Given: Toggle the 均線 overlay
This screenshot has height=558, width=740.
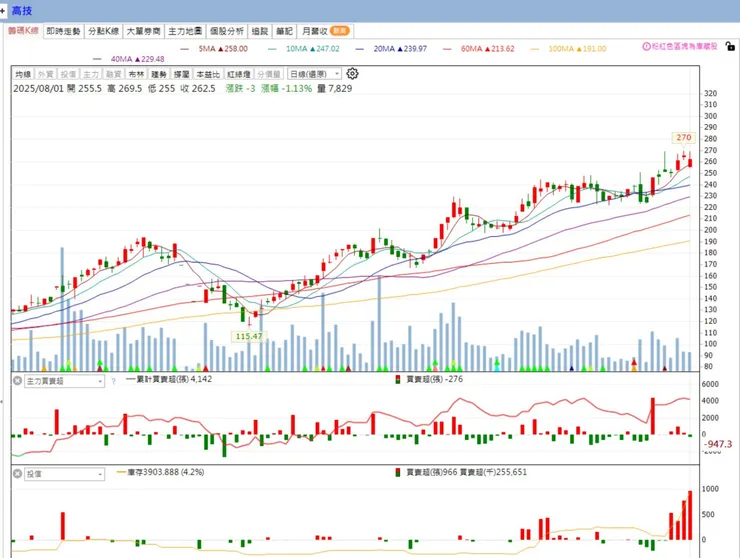Looking at the screenshot, I should tap(23, 74).
